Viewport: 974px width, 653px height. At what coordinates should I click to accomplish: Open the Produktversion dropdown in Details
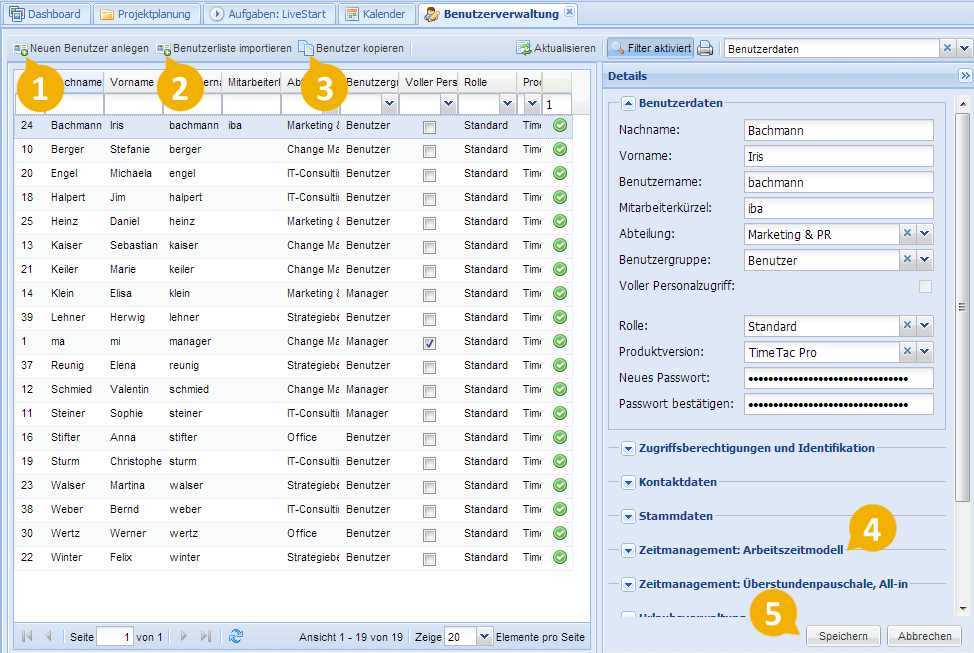[925, 352]
